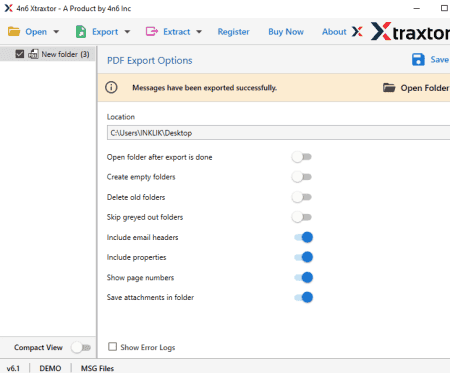
Task: Click the Buy Now link
Action: point(286,32)
